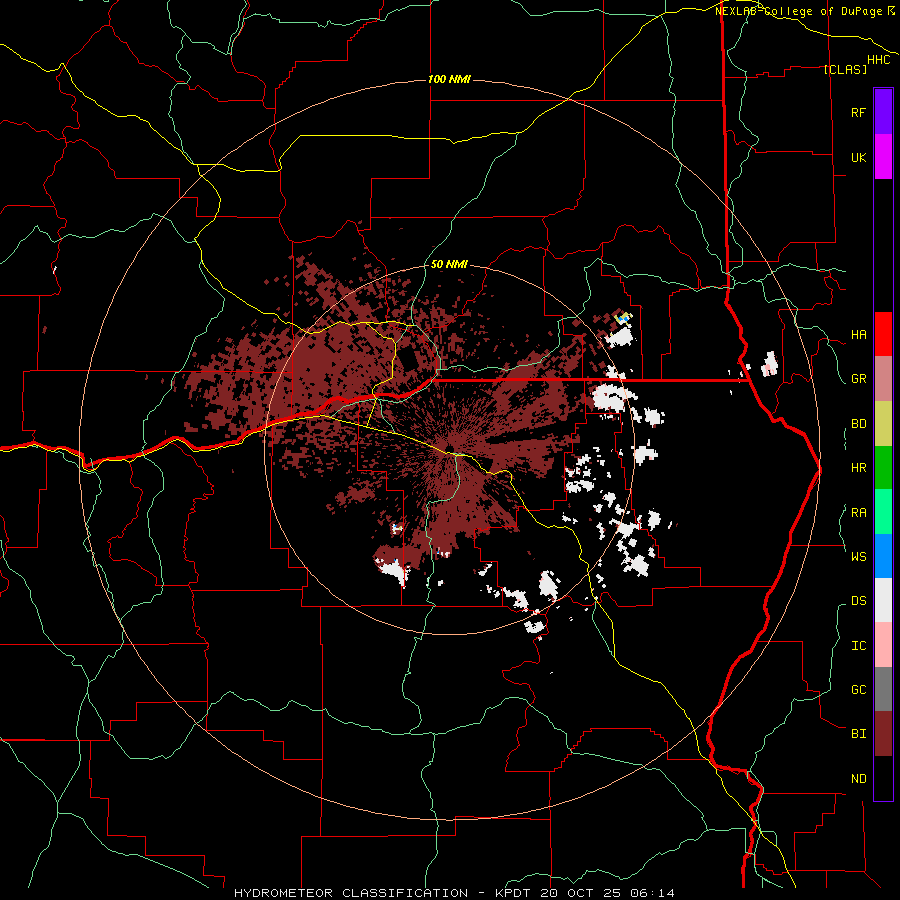Viewport: 900px width, 900px height.
Task: Click the 'WS' legend label
Action: [858, 556]
